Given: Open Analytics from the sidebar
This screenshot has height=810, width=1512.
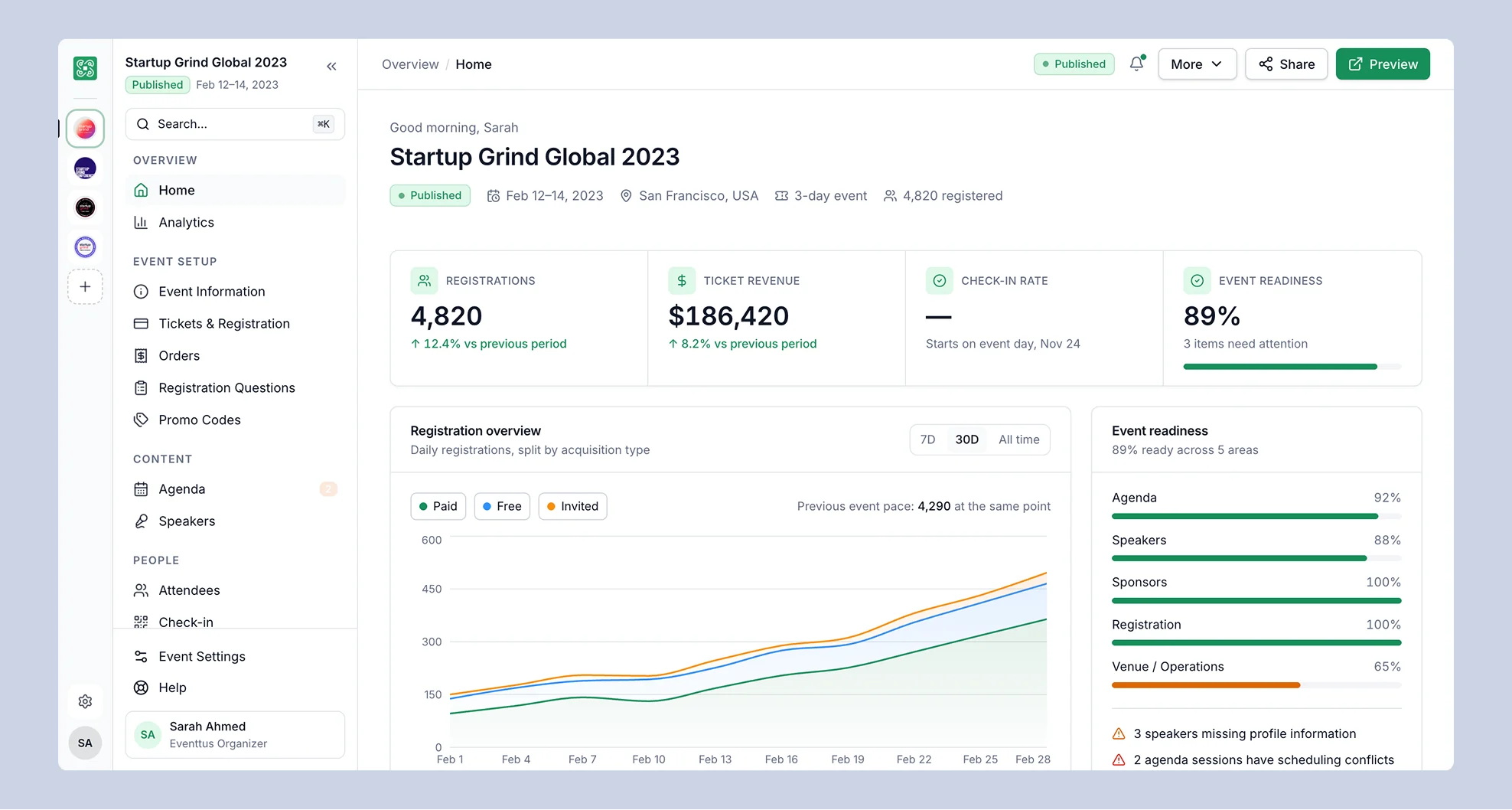Looking at the screenshot, I should (235, 222).
